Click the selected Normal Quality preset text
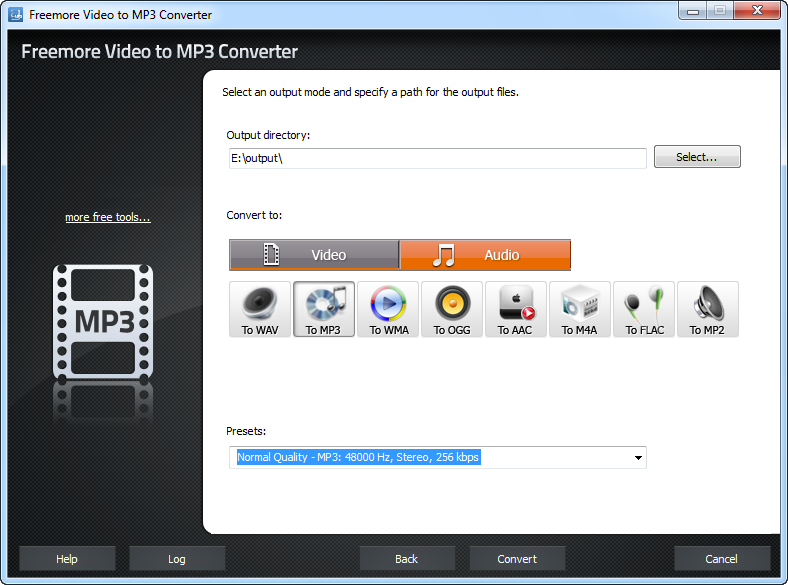The width and height of the screenshot is (788, 585). (358, 457)
